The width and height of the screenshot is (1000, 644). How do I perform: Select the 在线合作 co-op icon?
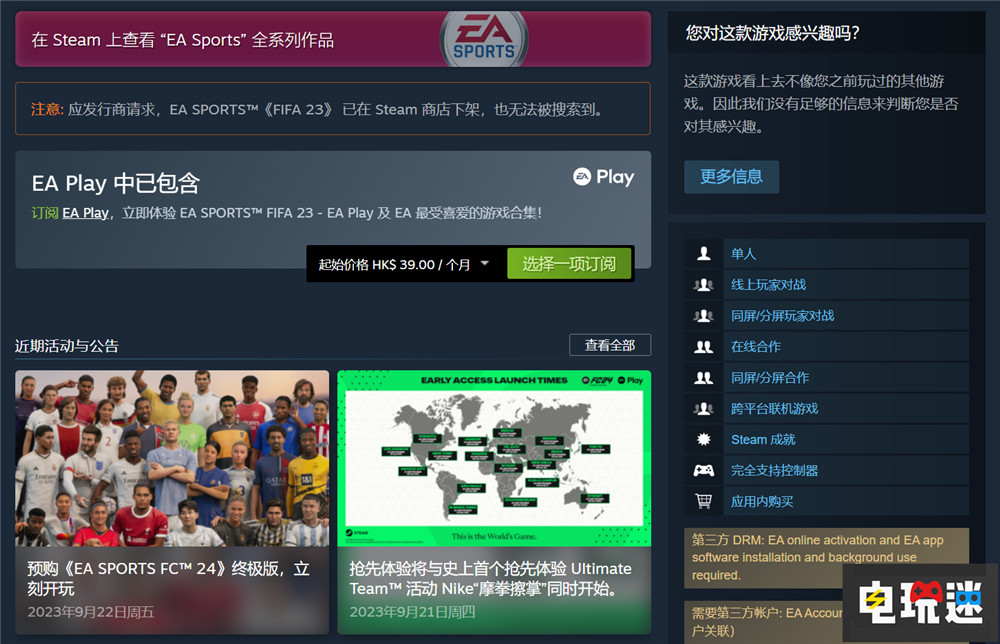point(703,346)
